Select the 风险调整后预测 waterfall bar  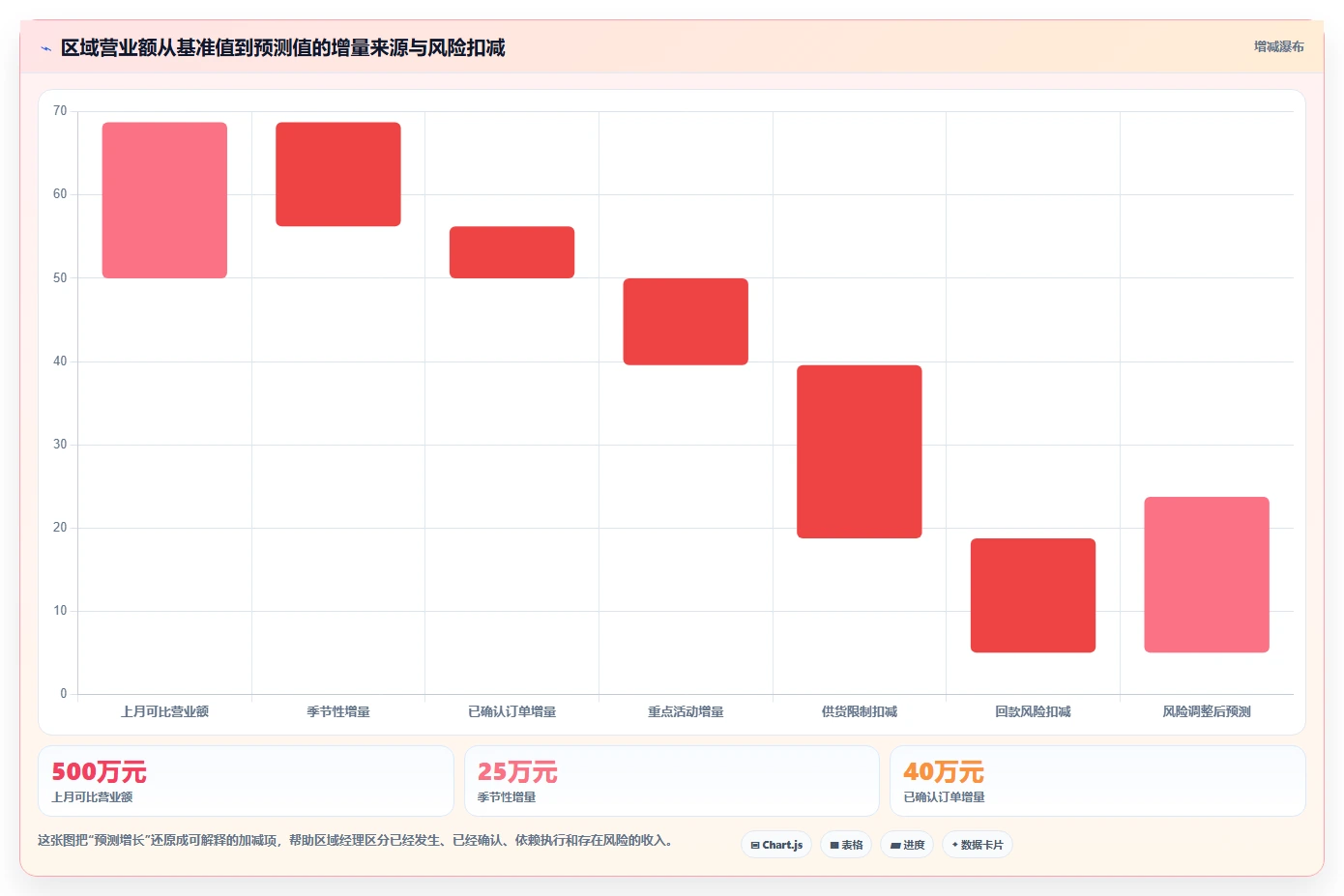coord(1207,575)
